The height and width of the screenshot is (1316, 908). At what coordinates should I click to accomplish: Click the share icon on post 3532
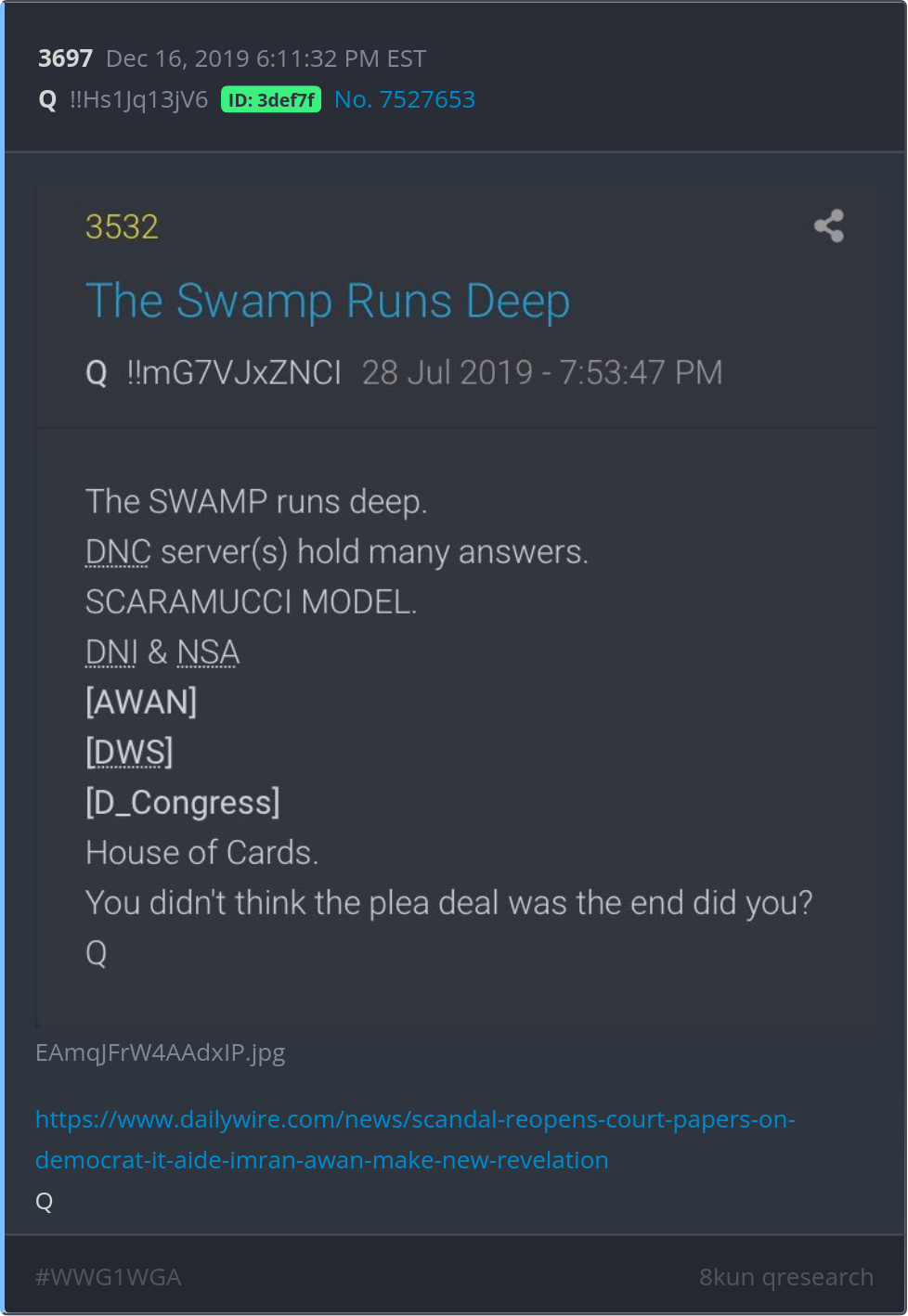[829, 226]
